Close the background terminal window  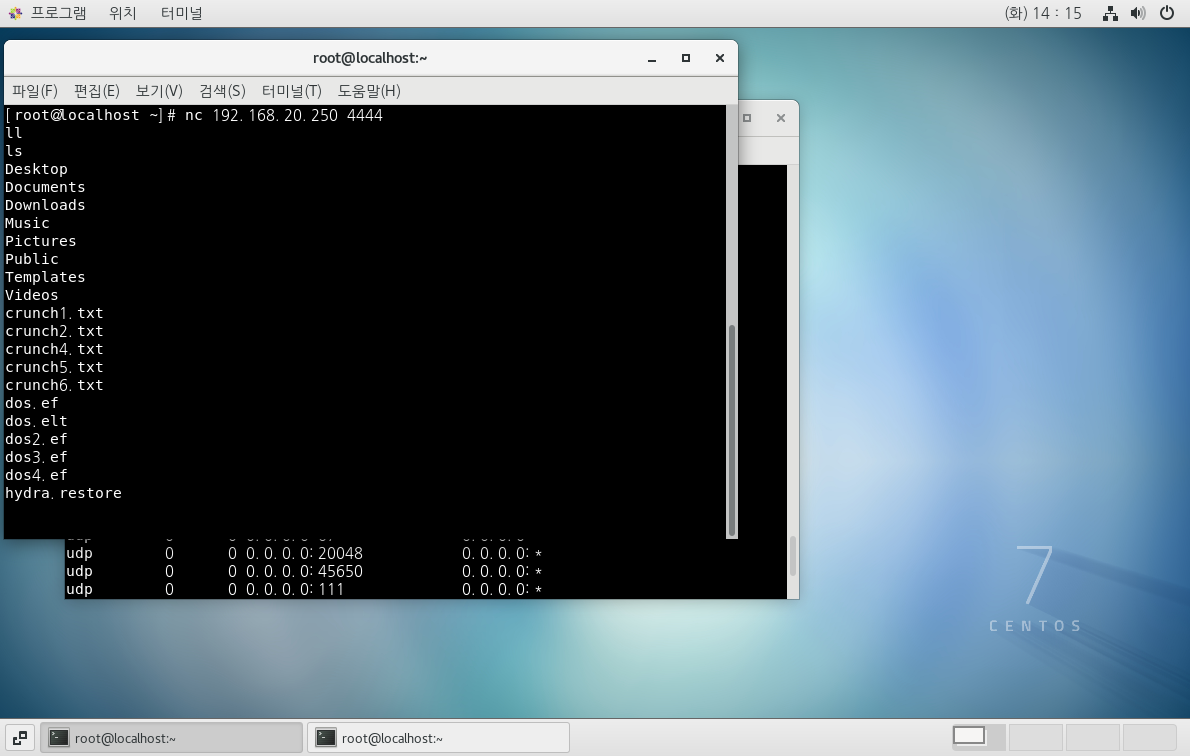tap(781, 118)
